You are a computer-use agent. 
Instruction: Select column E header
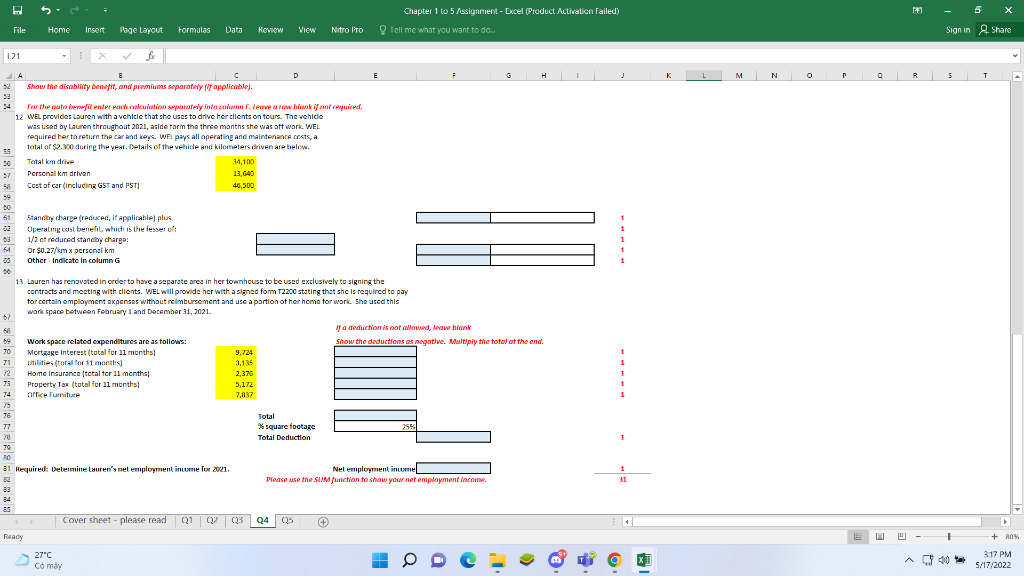375,76
